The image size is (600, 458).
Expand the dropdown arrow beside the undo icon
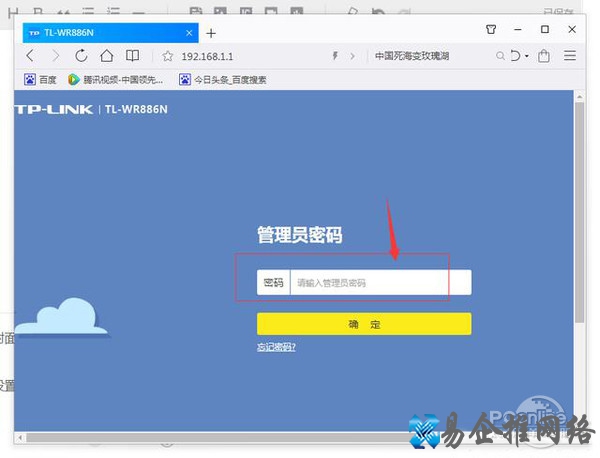[527, 56]
